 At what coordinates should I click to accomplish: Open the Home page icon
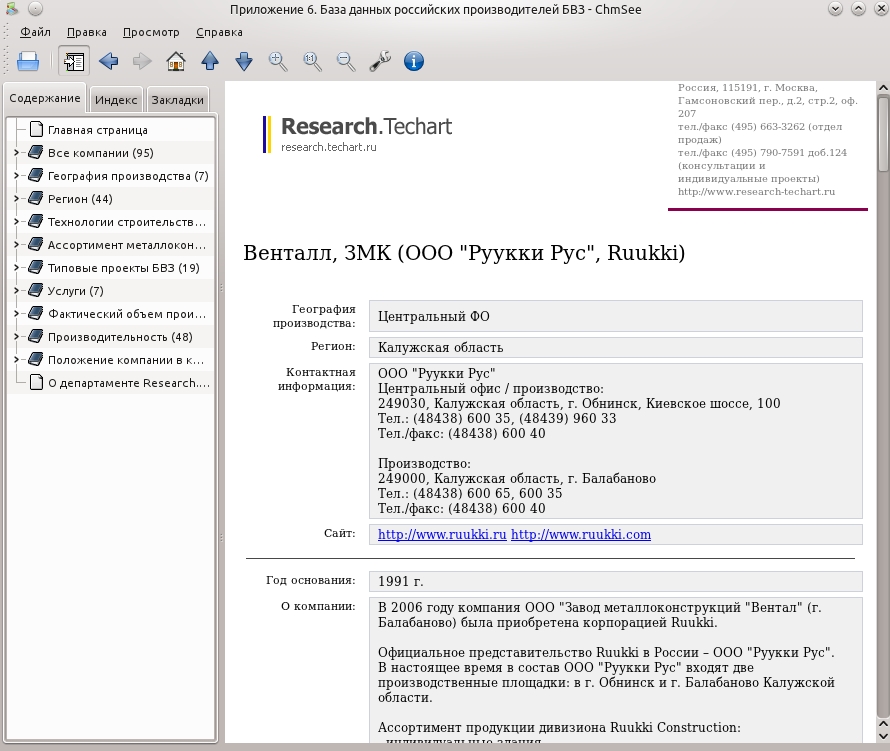tap(176, 61)
